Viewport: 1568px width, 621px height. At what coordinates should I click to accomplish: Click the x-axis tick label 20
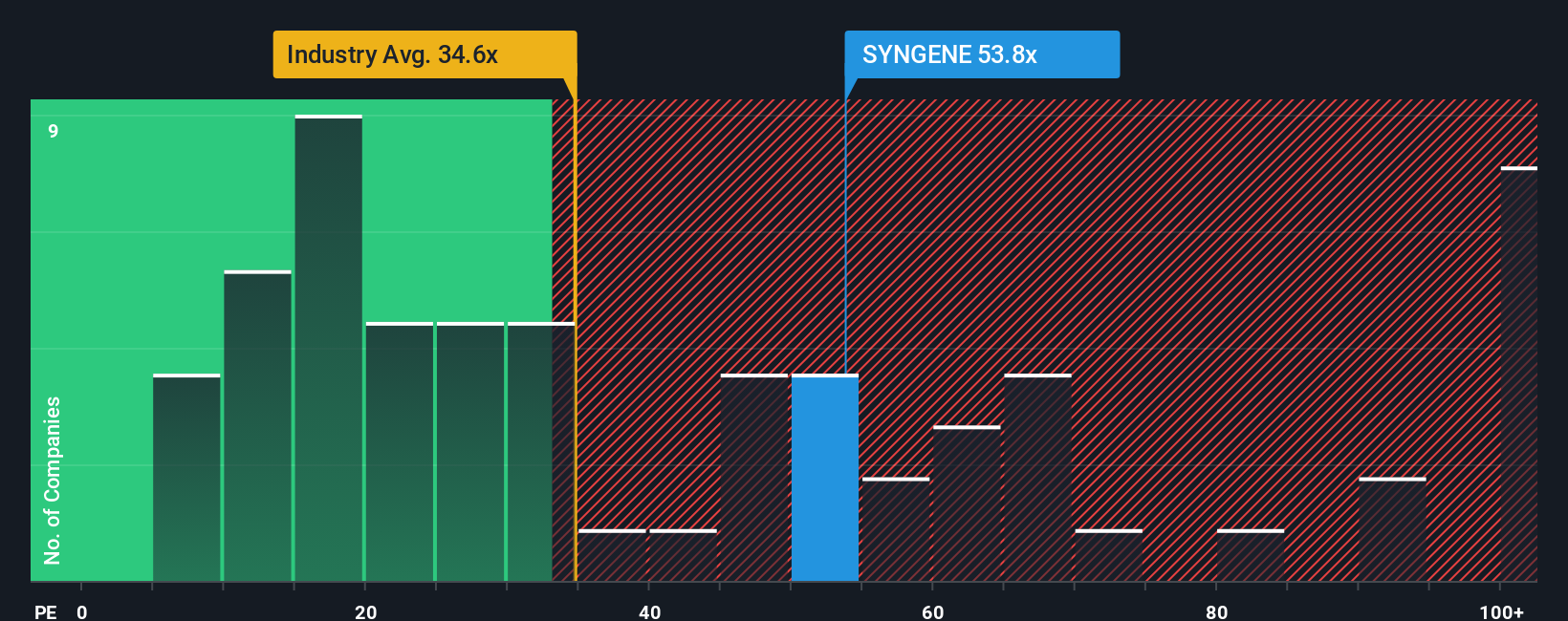pos(365,612)
